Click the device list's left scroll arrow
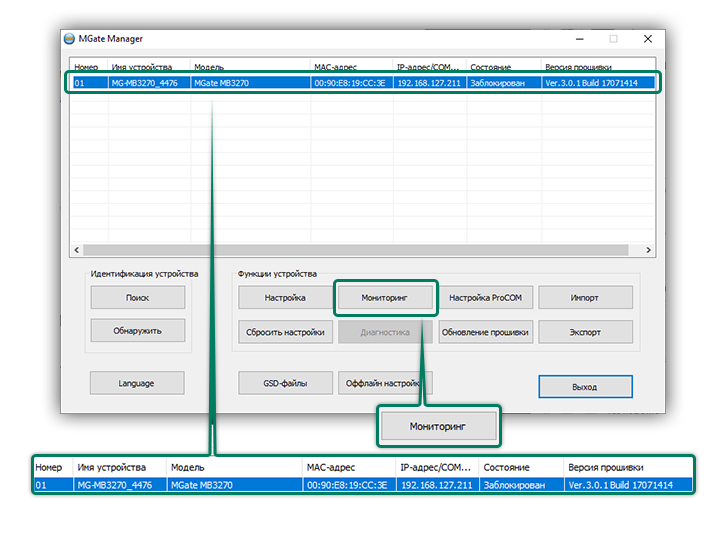The width and height of the screenshot is (720, 543). [75, 250]
